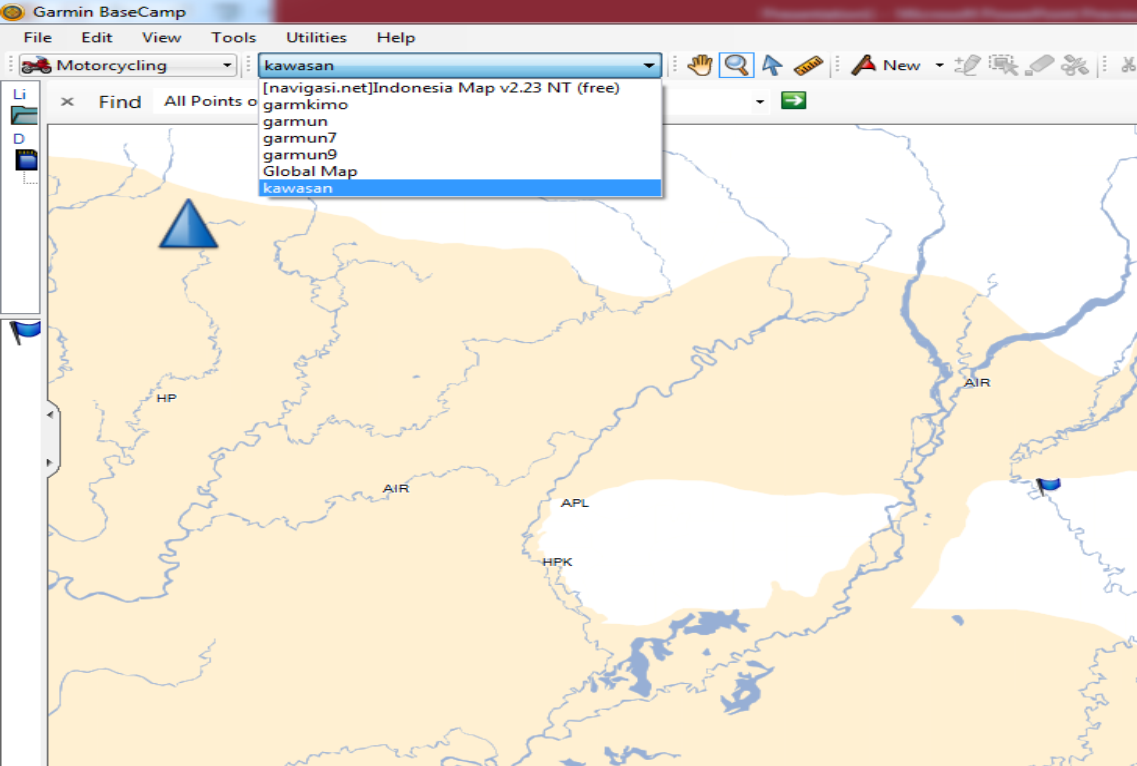
Task: Open the Tools menu
Action: tap(233, 38)
